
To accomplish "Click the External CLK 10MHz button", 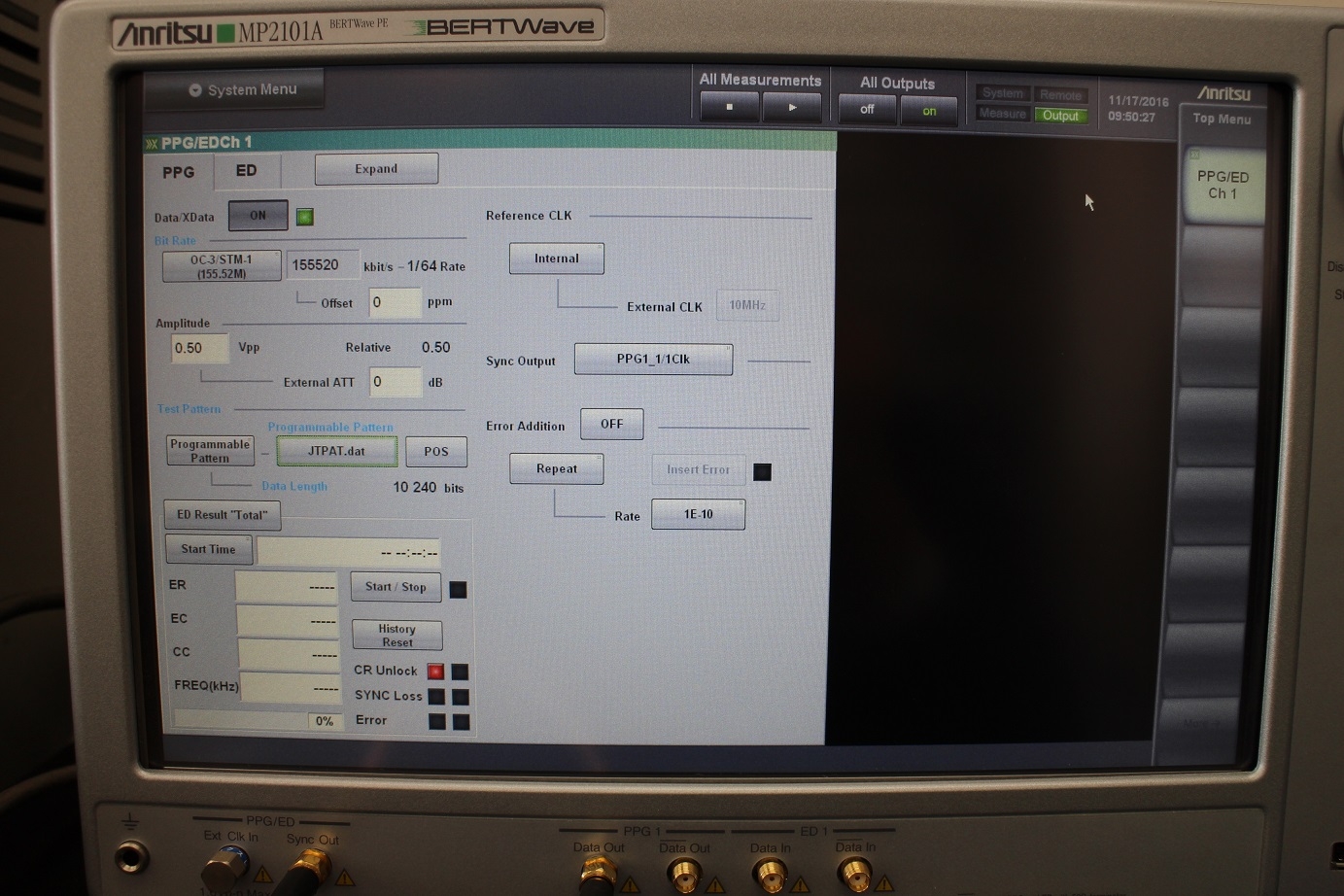I will (747, 305).
